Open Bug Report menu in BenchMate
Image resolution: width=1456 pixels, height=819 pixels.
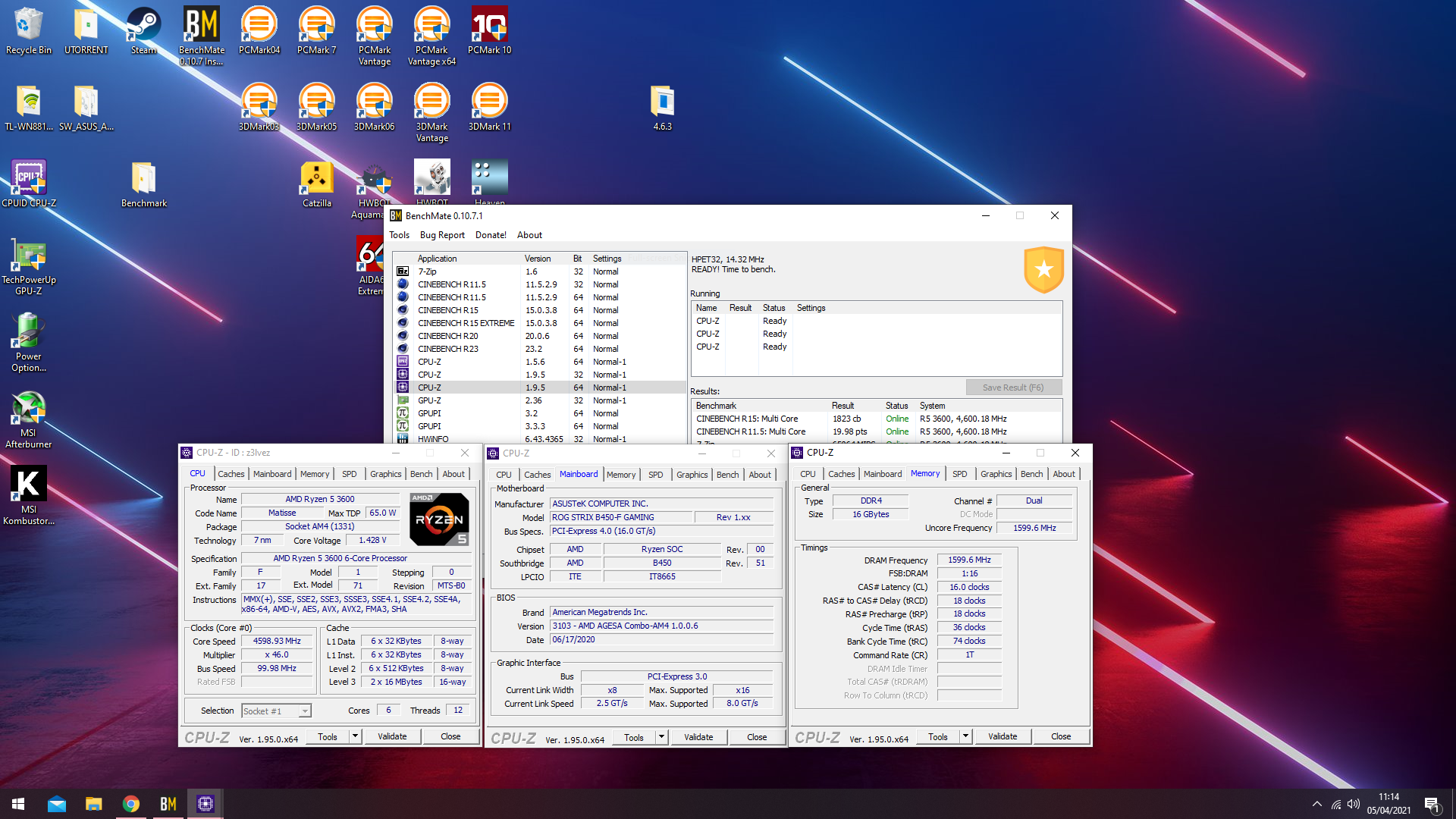[442, 235]
